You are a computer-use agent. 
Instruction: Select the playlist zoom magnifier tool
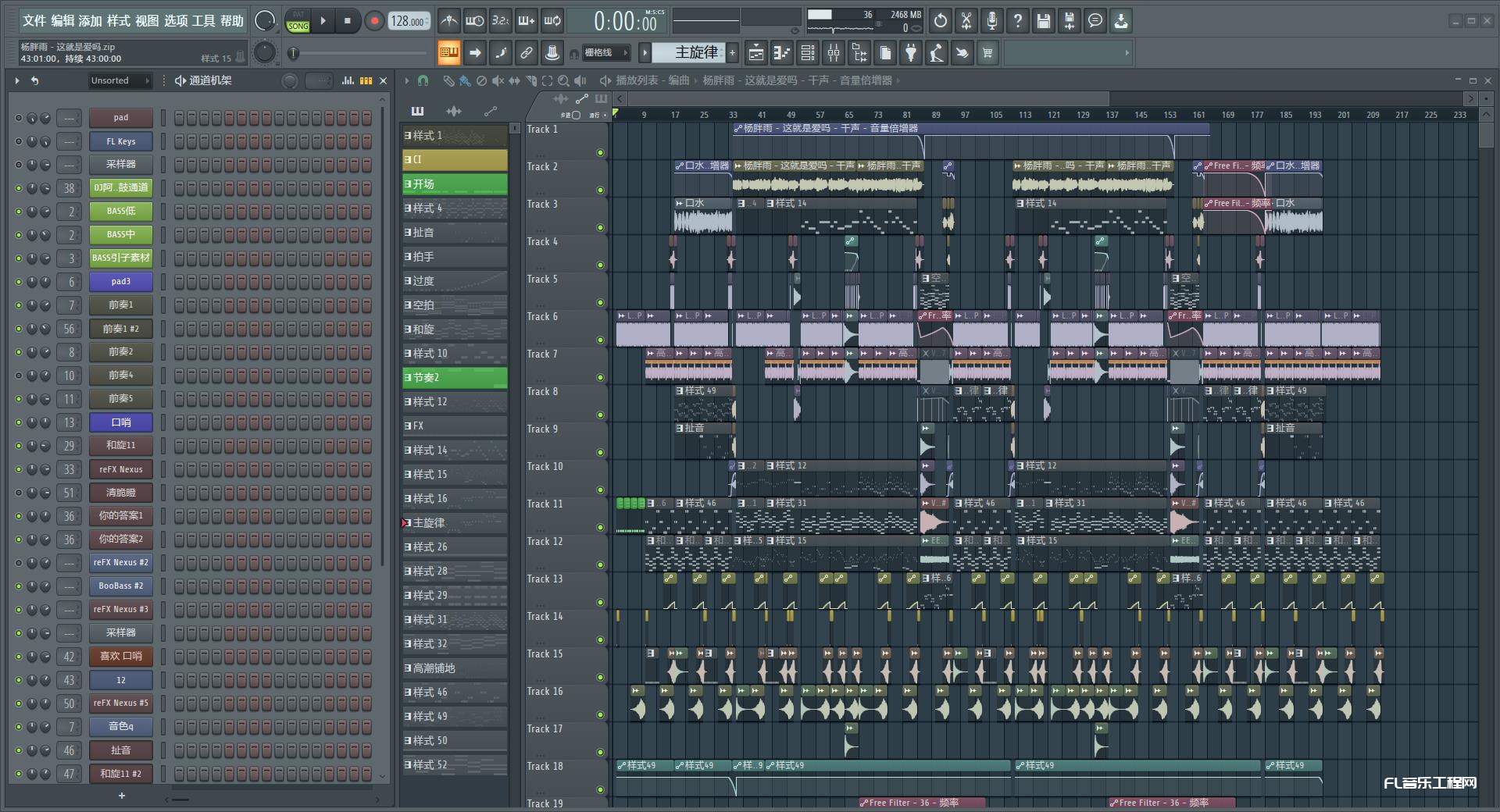(x=563, y=80)
